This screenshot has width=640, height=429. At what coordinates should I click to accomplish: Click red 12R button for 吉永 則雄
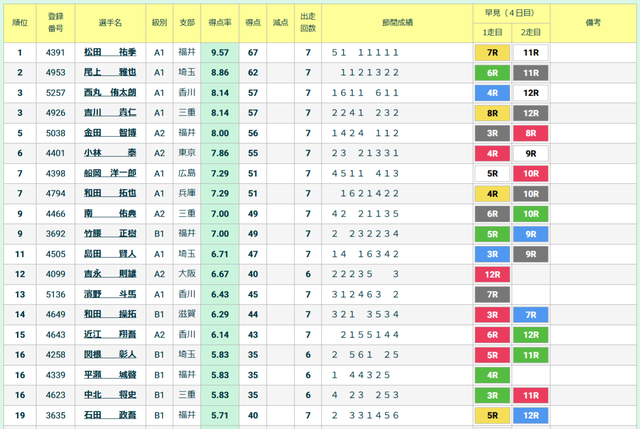click(x=492, y=274)
